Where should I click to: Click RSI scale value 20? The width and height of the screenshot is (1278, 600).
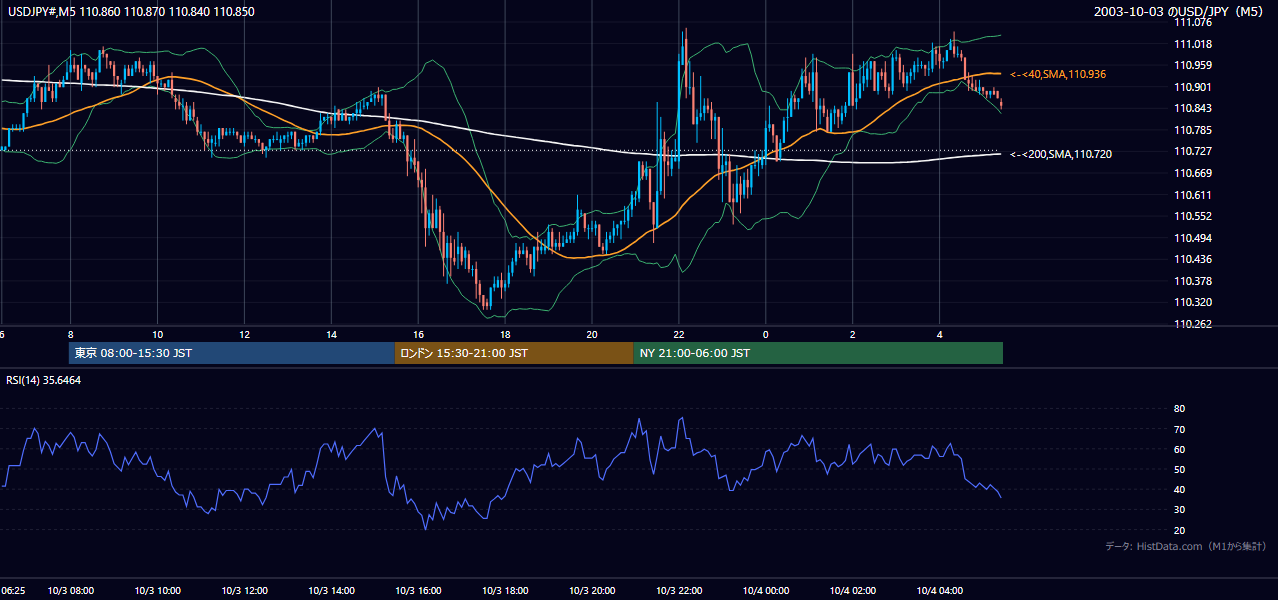(1179, 530)
